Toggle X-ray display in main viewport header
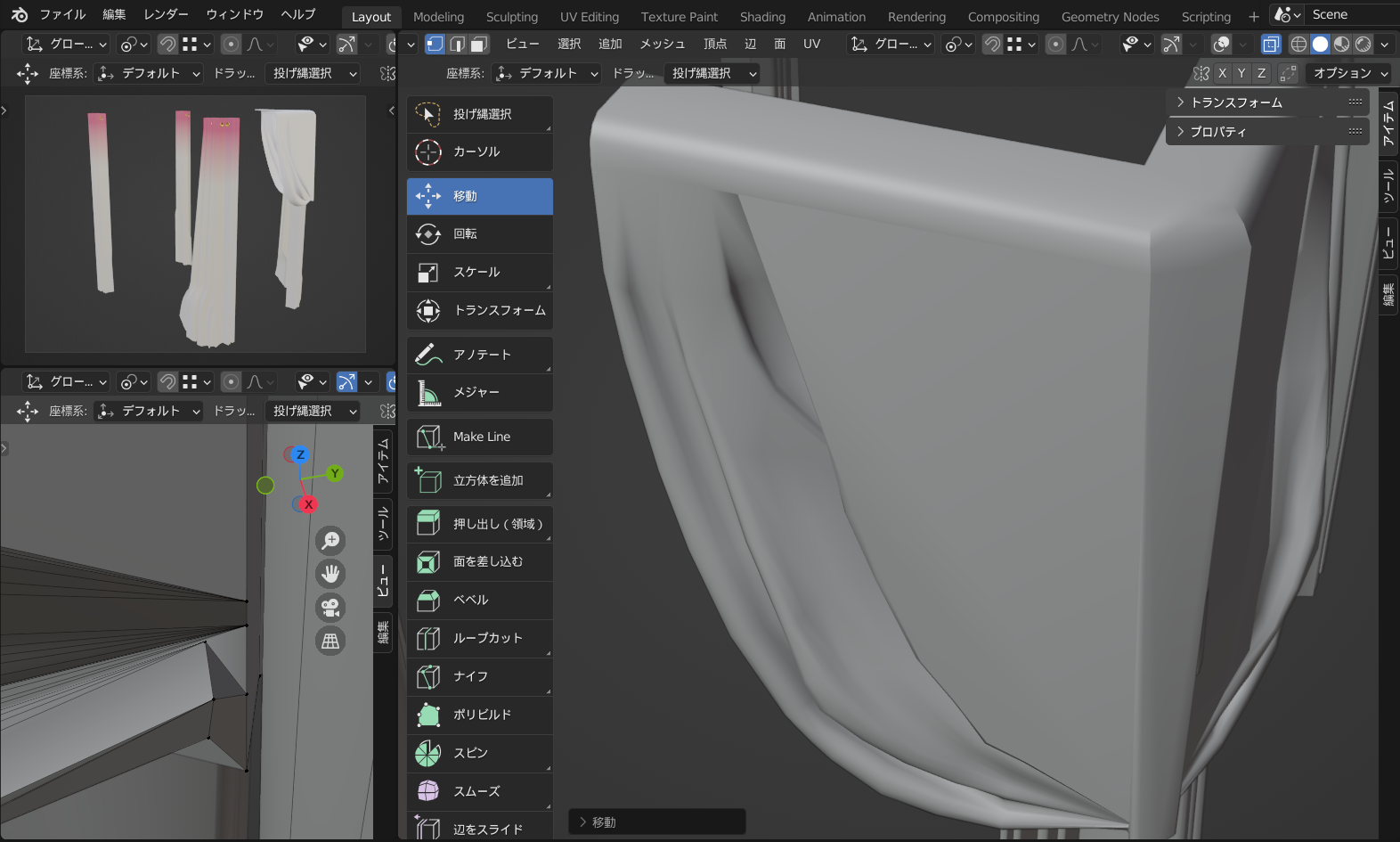This screenshot has height=842, width=1400. pyautogui.click(x=1271, y=44)
